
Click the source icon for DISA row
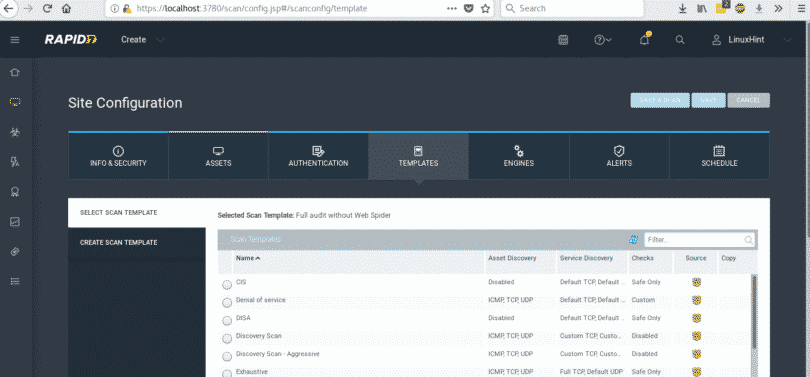pyautogui.click(x=696, y=318)
